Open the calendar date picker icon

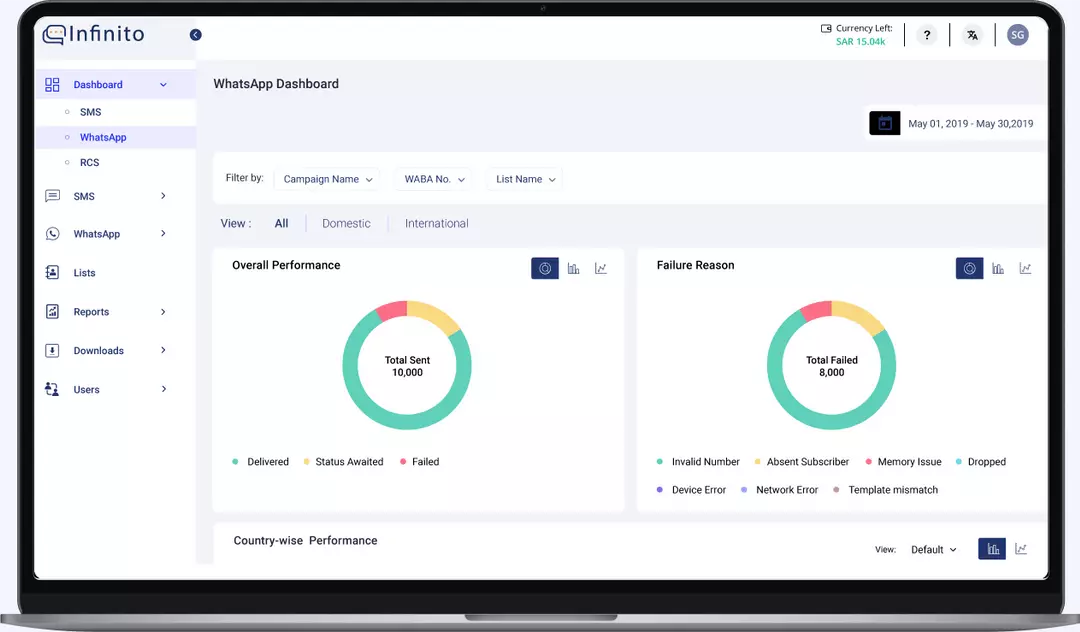click(x=884, y=123)
